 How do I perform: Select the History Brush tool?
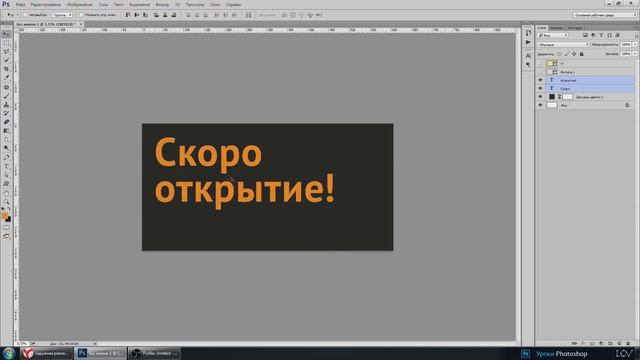[6, 113]
